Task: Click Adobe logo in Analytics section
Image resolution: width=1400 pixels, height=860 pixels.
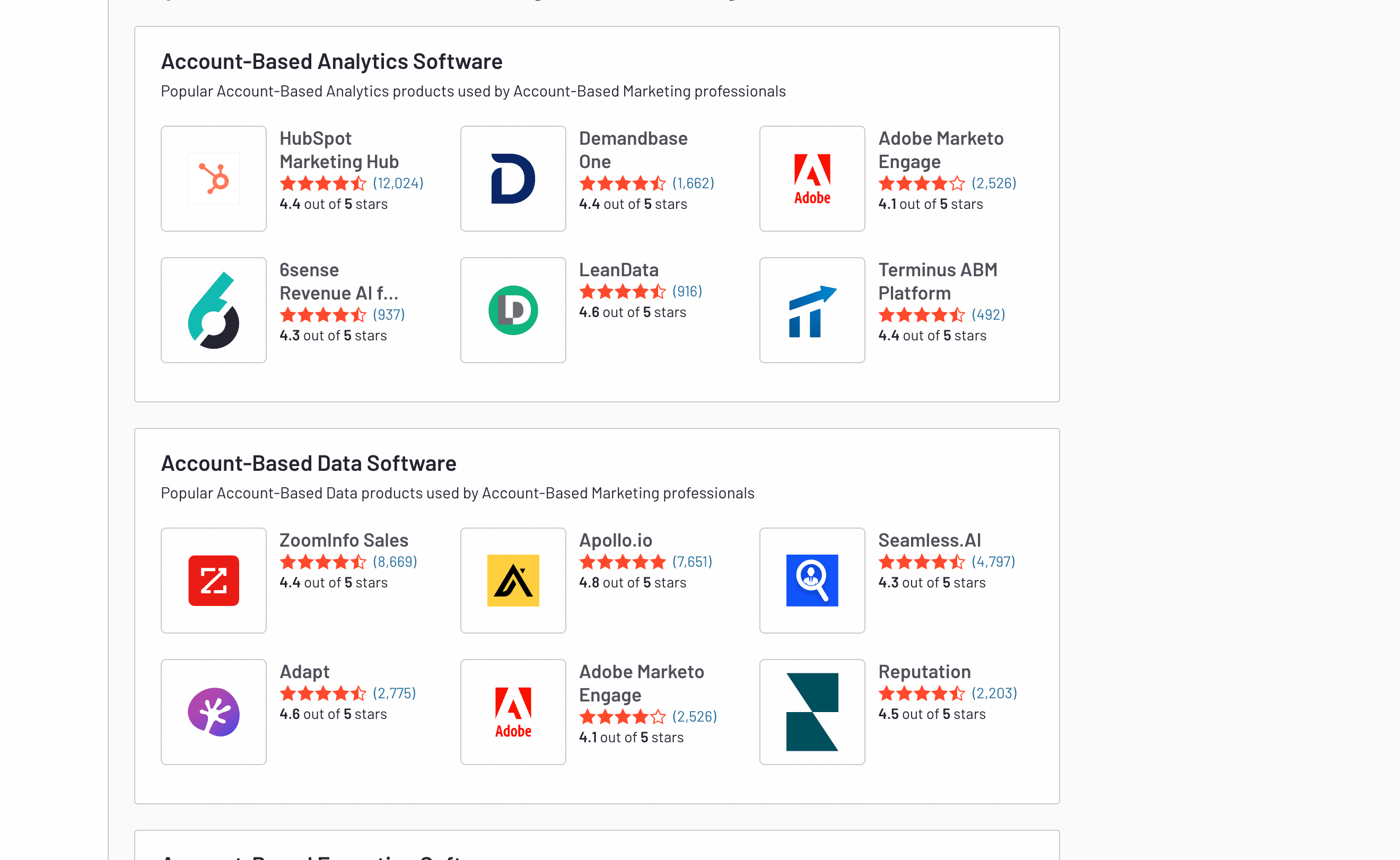Action: pos(812,179)
